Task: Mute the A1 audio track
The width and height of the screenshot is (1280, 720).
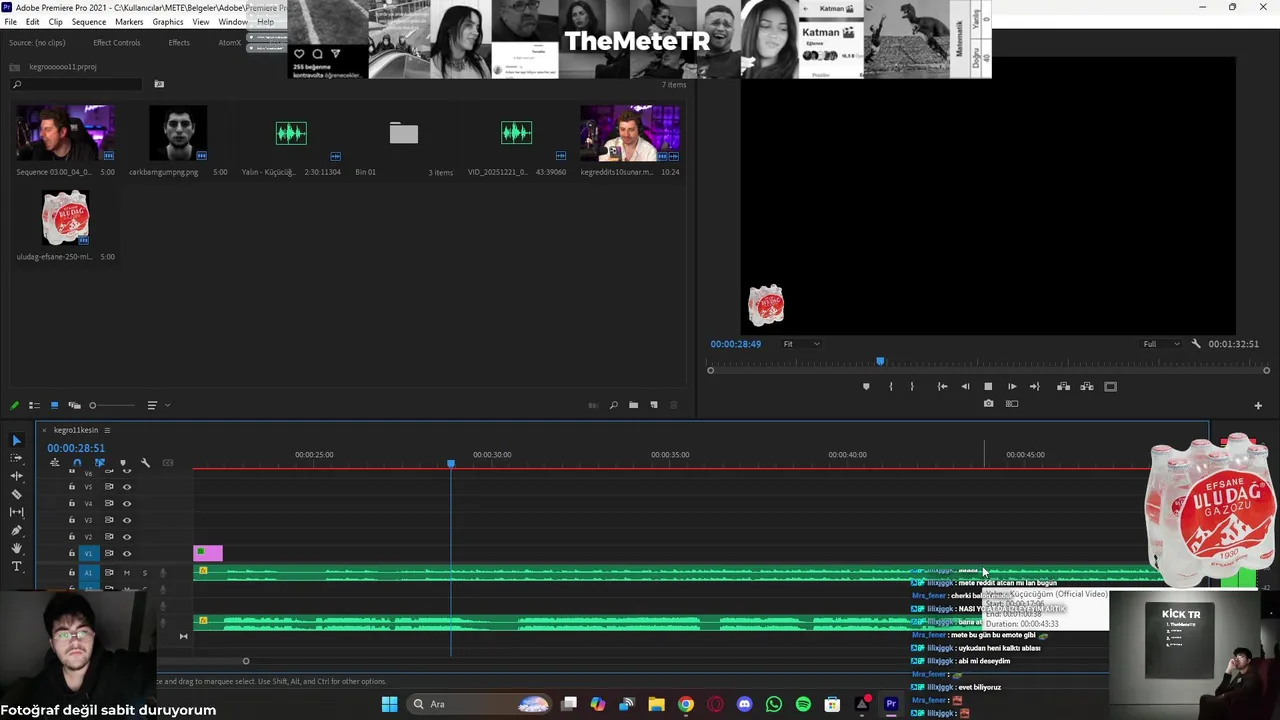Action: click(x=127, y=573)
